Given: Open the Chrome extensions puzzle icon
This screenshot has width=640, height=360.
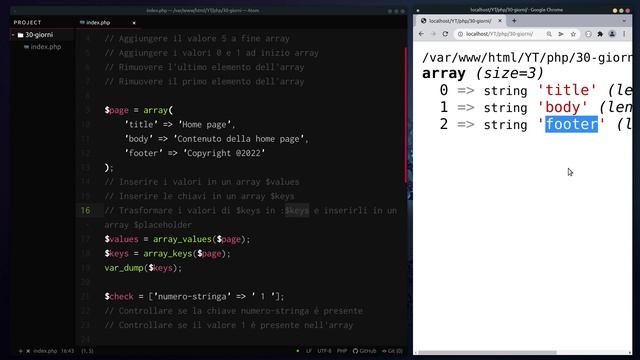Looking at the screenshot, I should 600,34.
